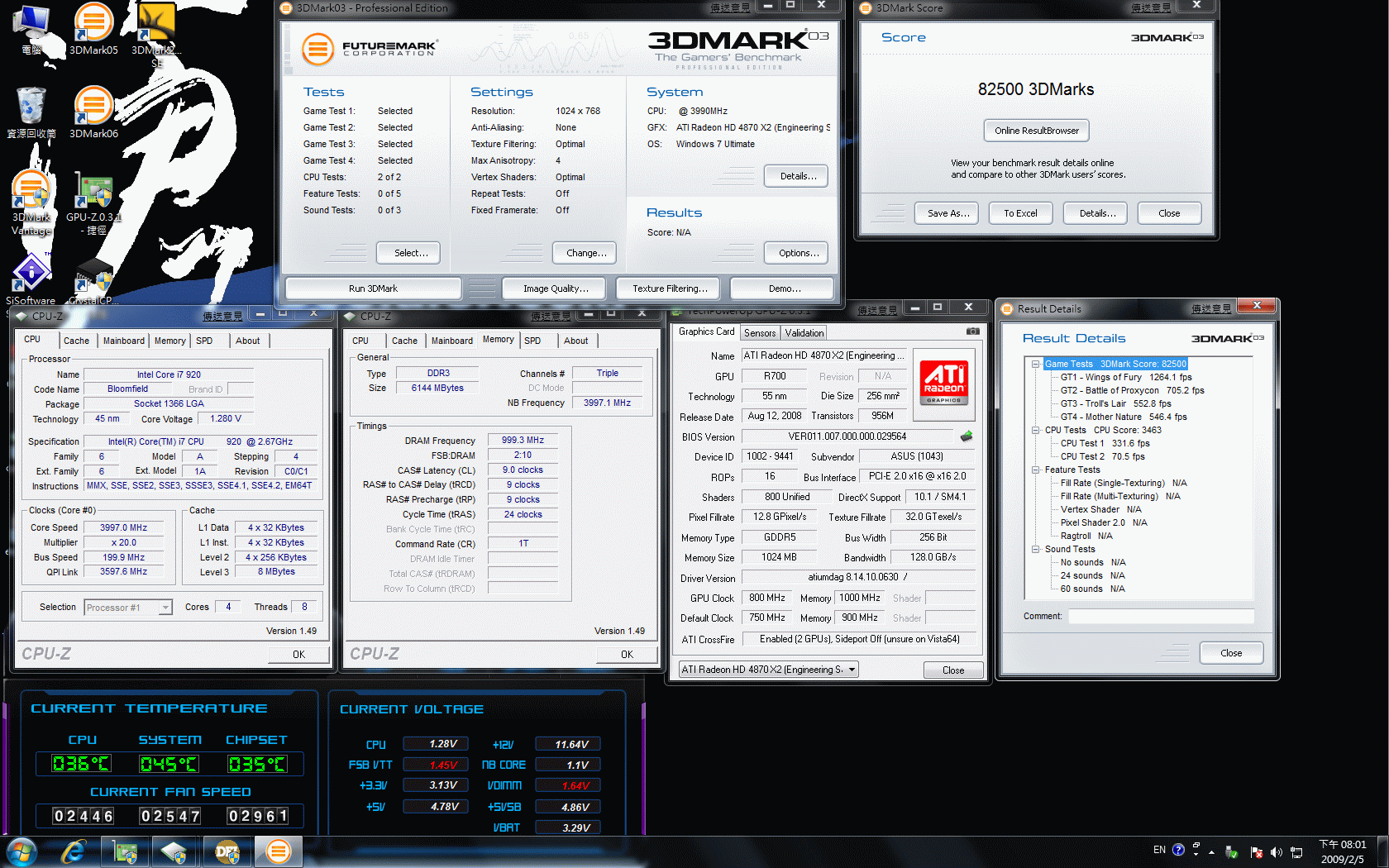Collapse the Game Tests tree node
Image resolution: width=1389 pixels, height=868 pixels.
point(1035,364)
